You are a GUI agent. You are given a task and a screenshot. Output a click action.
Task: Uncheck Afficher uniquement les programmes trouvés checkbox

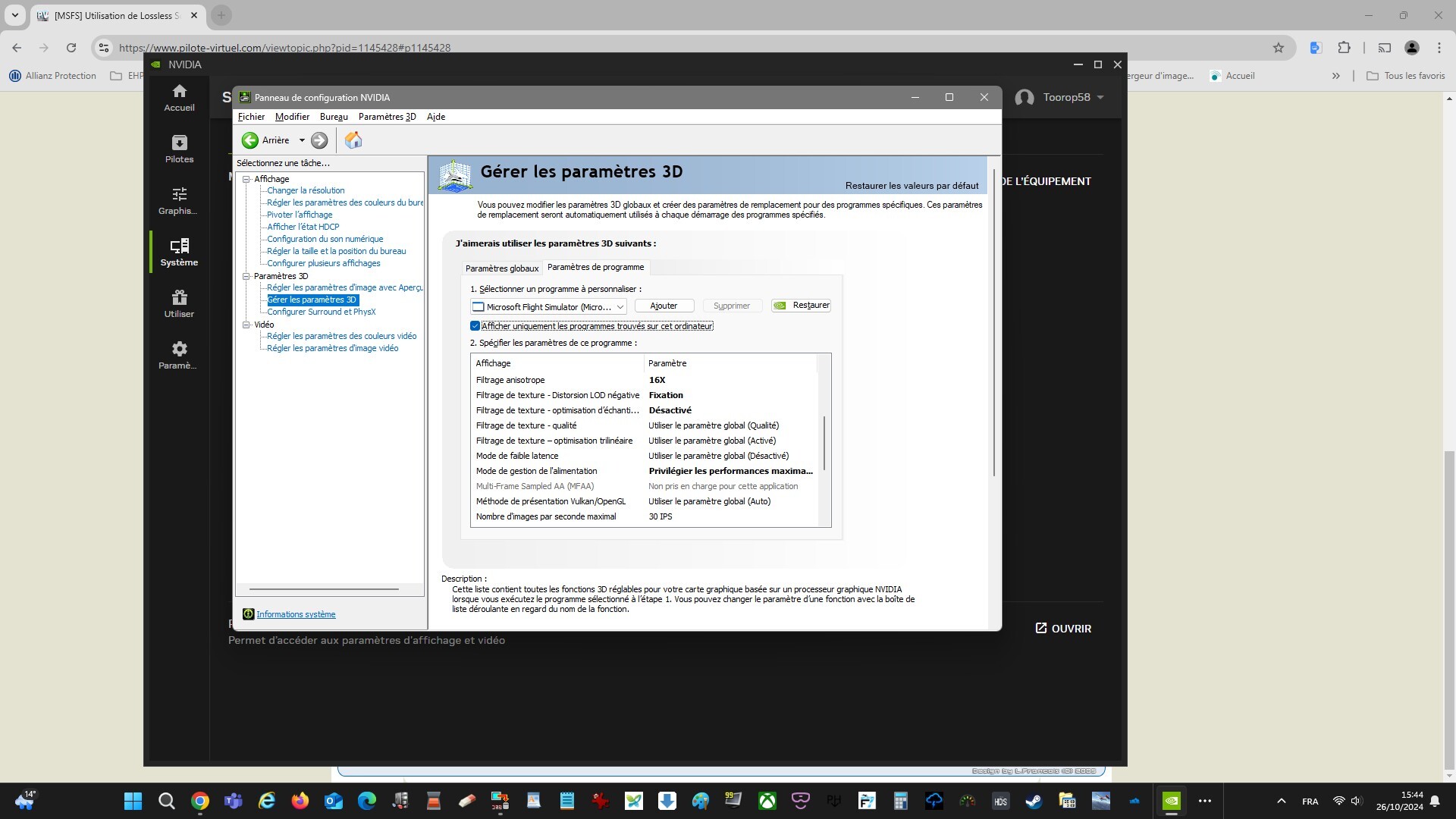point(475,326)
